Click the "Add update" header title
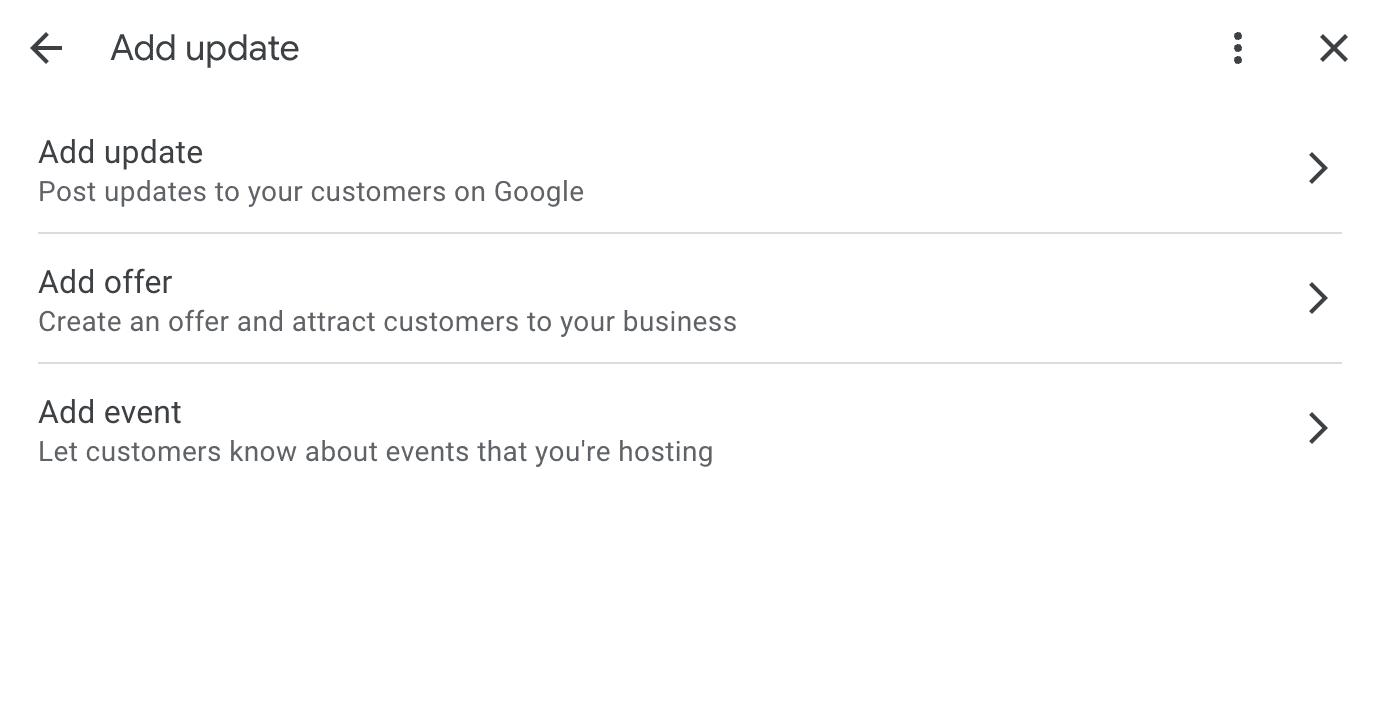Screen dimensions: 1380x704 204,48
